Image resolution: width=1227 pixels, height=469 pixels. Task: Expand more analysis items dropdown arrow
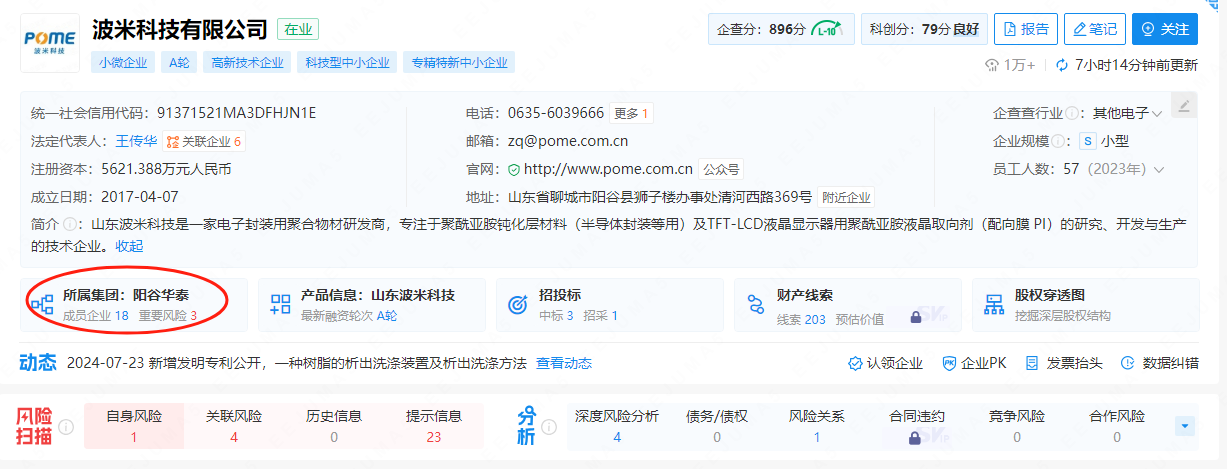pos(1185,426)
